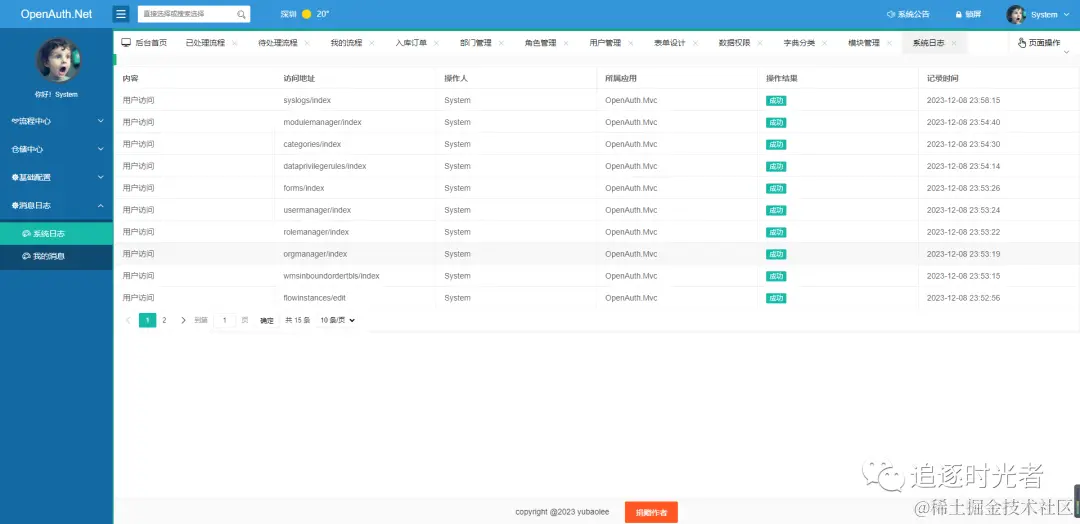Viewport: 1080px width, 524px height.
Task: Expand the 基础配置 sidebar menu
Action: (x=56, y=178)
